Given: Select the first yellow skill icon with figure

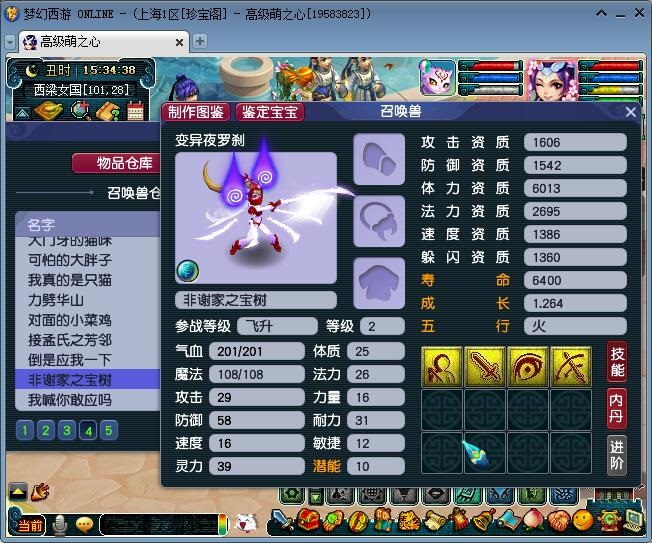Looking at the screenshot, I should click(x=442, y=367).
